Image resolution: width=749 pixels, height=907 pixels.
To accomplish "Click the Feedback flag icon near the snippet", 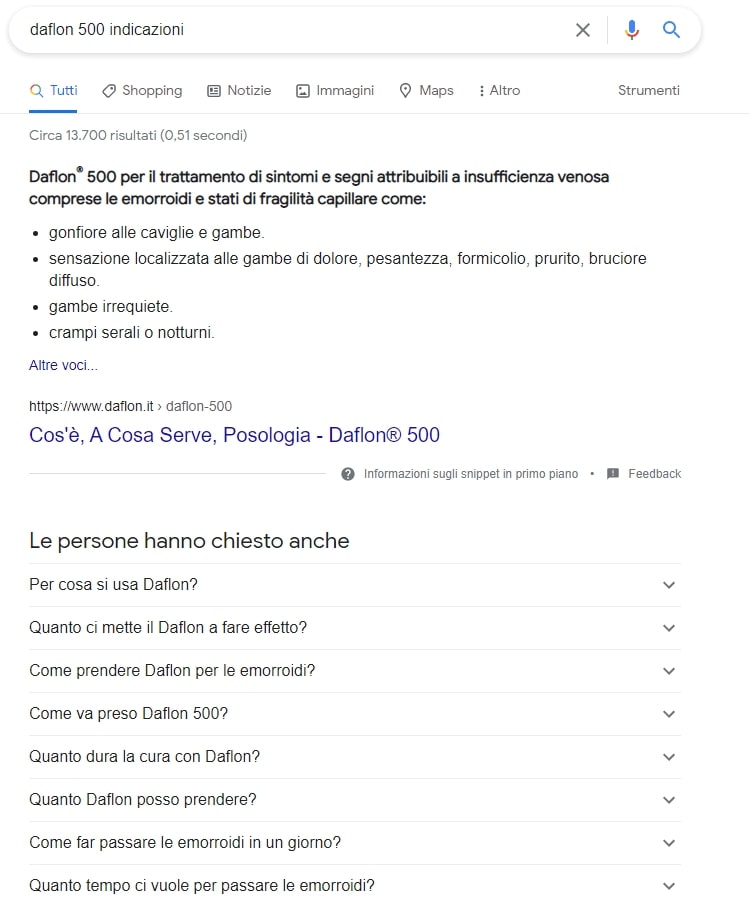I will 612,473.
